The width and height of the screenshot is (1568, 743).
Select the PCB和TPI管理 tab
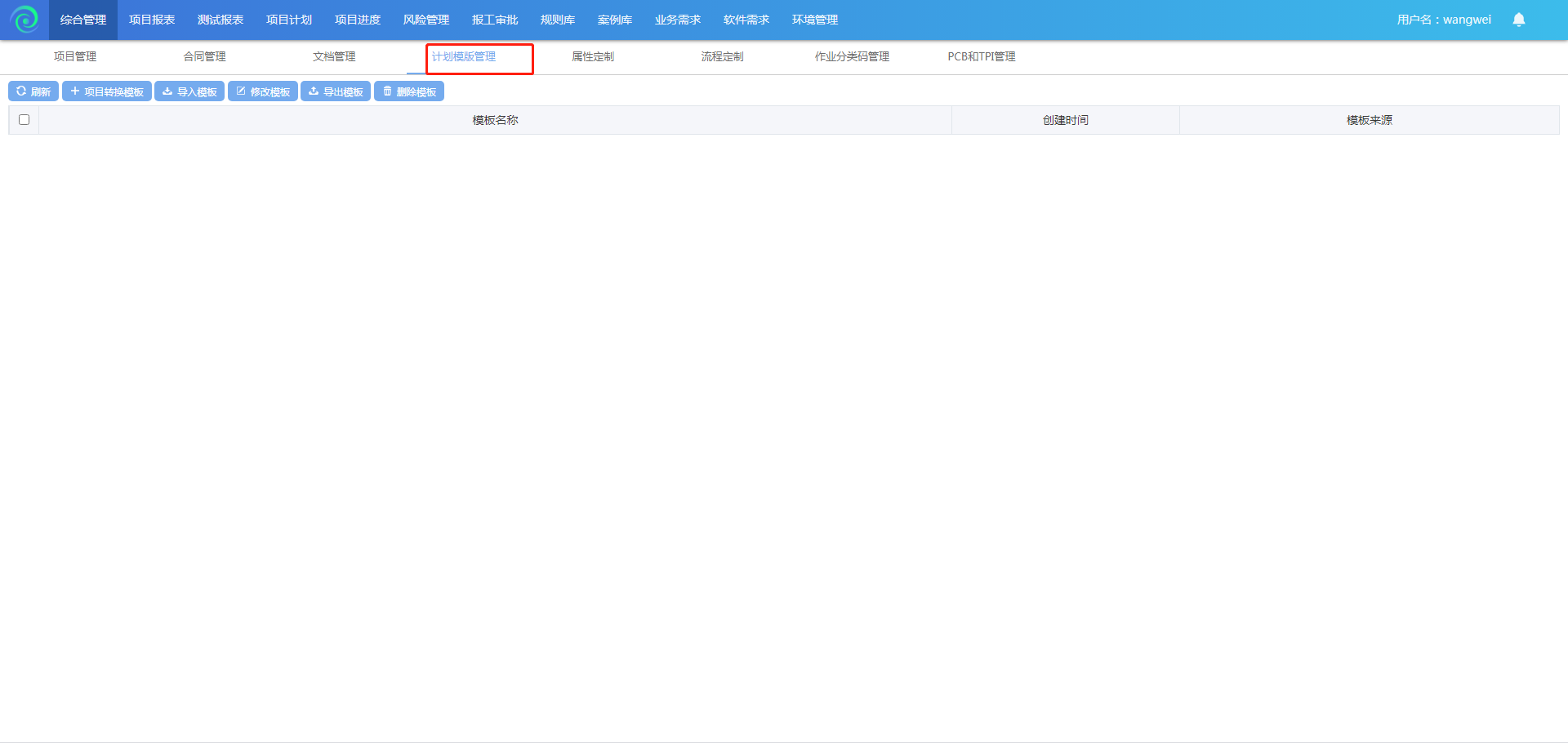tap(982, 56)
